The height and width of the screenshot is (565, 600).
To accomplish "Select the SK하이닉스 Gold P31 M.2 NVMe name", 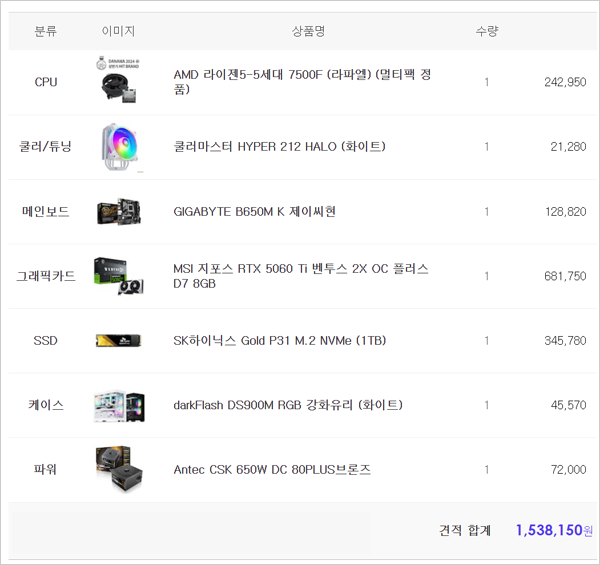I will point(279,341).
